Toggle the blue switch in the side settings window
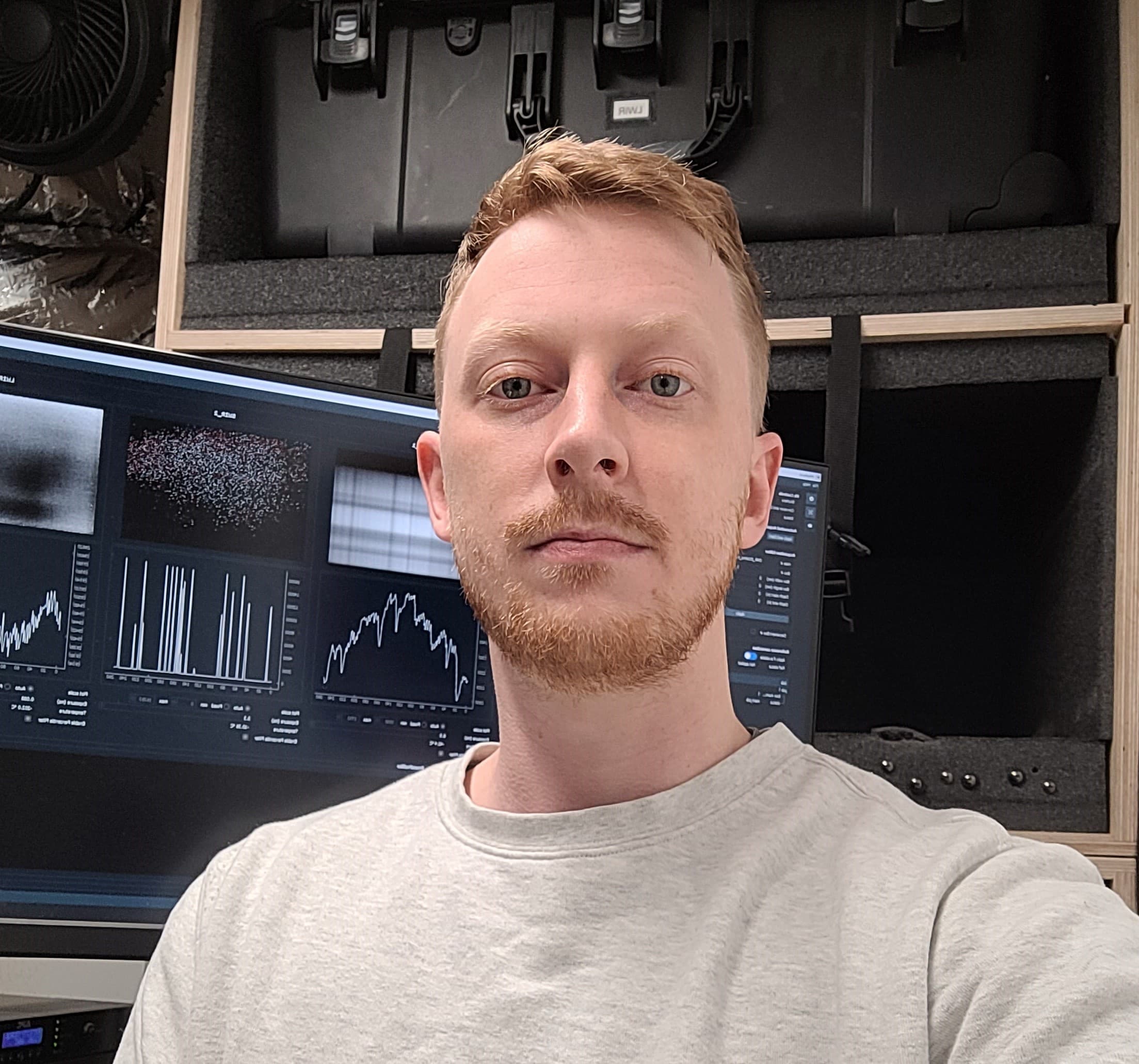 (x=750, y=656)
